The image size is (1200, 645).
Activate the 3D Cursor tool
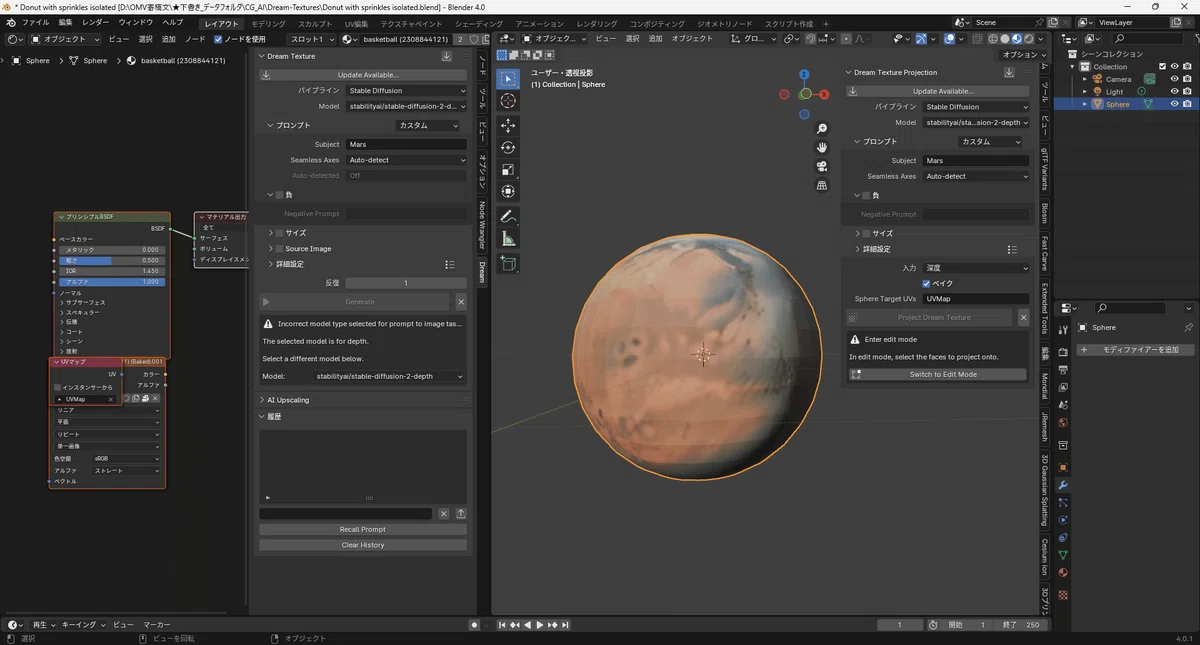pos(508,101)
